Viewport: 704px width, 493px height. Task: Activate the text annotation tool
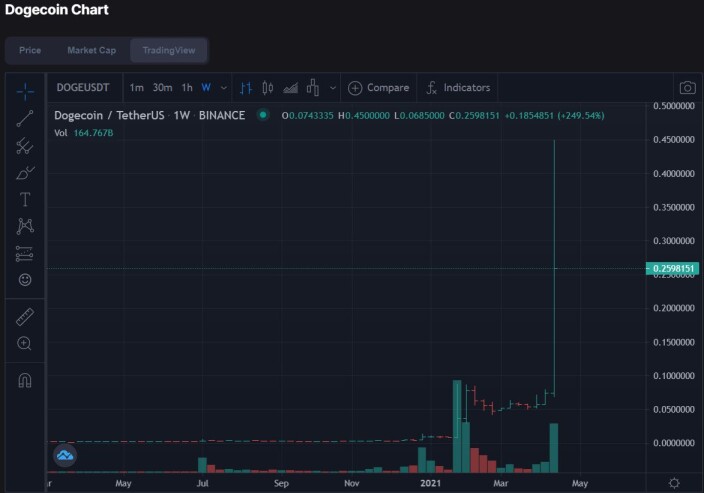coord(25,199)
